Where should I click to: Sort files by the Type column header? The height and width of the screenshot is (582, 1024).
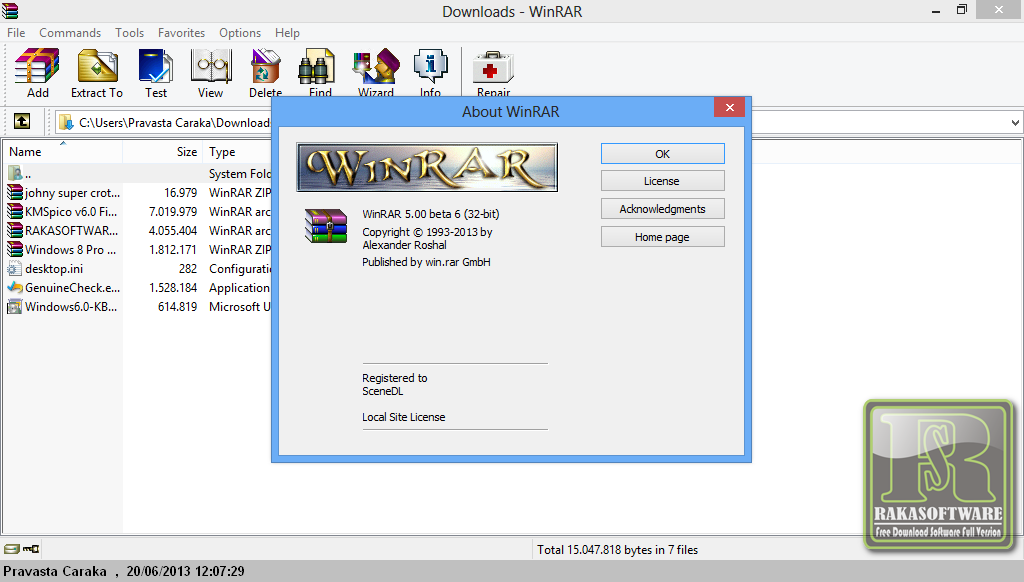[237, 152]
